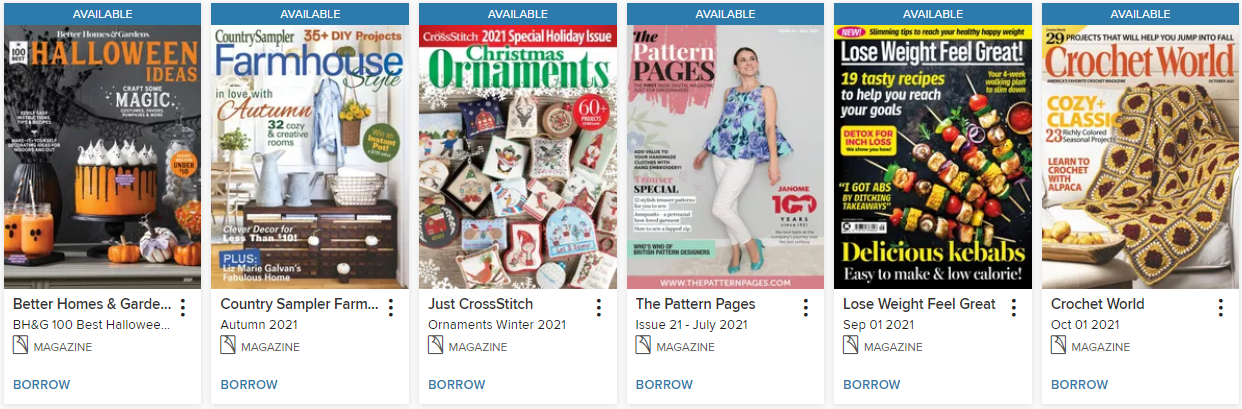Open Halloween Ideas magazine cover
1242x409 pixels.
point(102,157)
